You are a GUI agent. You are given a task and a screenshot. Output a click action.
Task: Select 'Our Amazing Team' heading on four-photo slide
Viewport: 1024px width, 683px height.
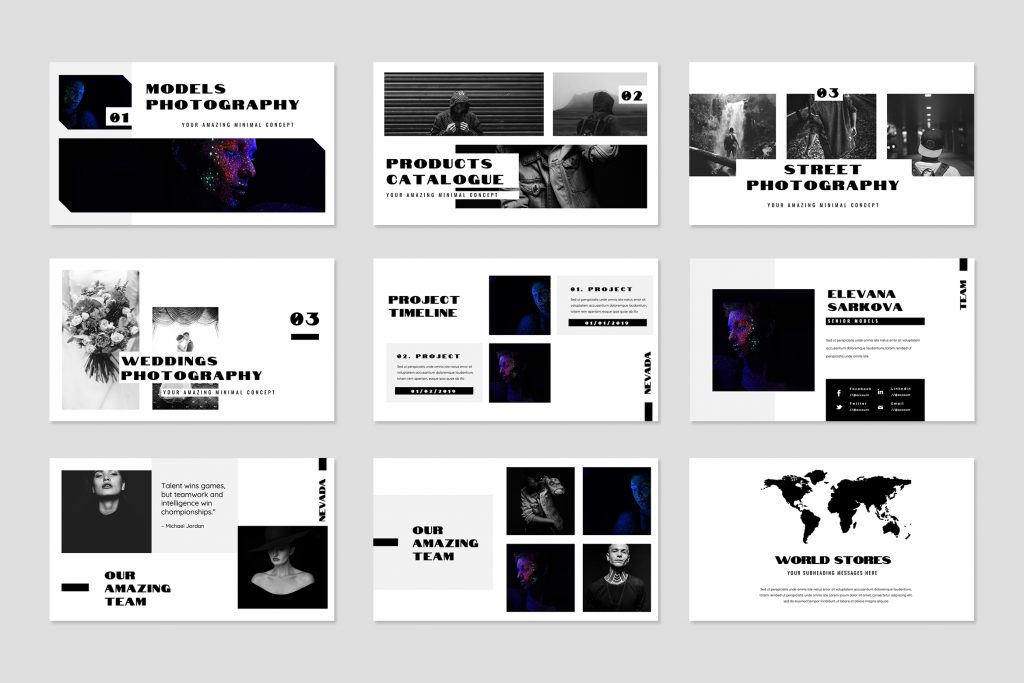[445, 543]
